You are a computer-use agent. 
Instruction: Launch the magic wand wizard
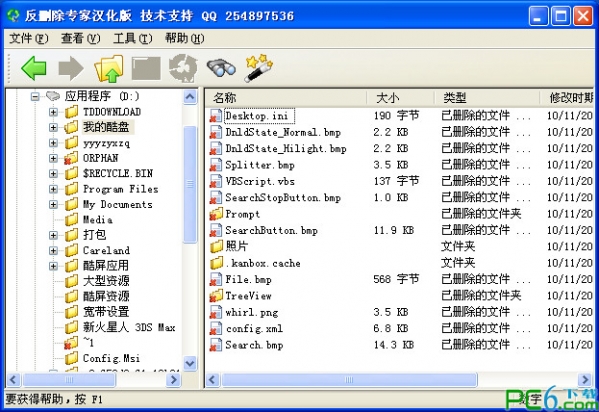point(258,68)
